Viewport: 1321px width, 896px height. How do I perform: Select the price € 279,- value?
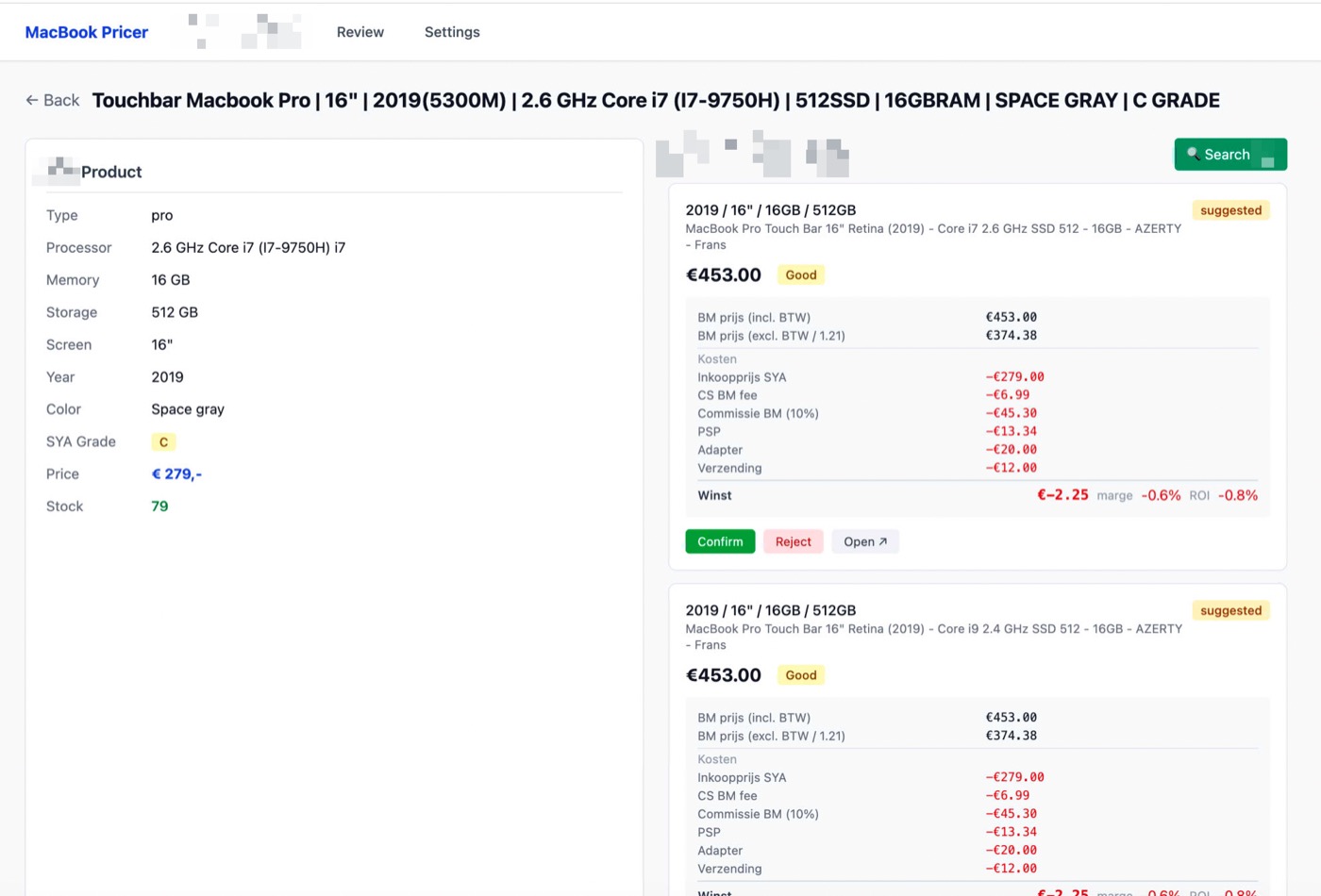pyautogui.click(x=176, y=473)
